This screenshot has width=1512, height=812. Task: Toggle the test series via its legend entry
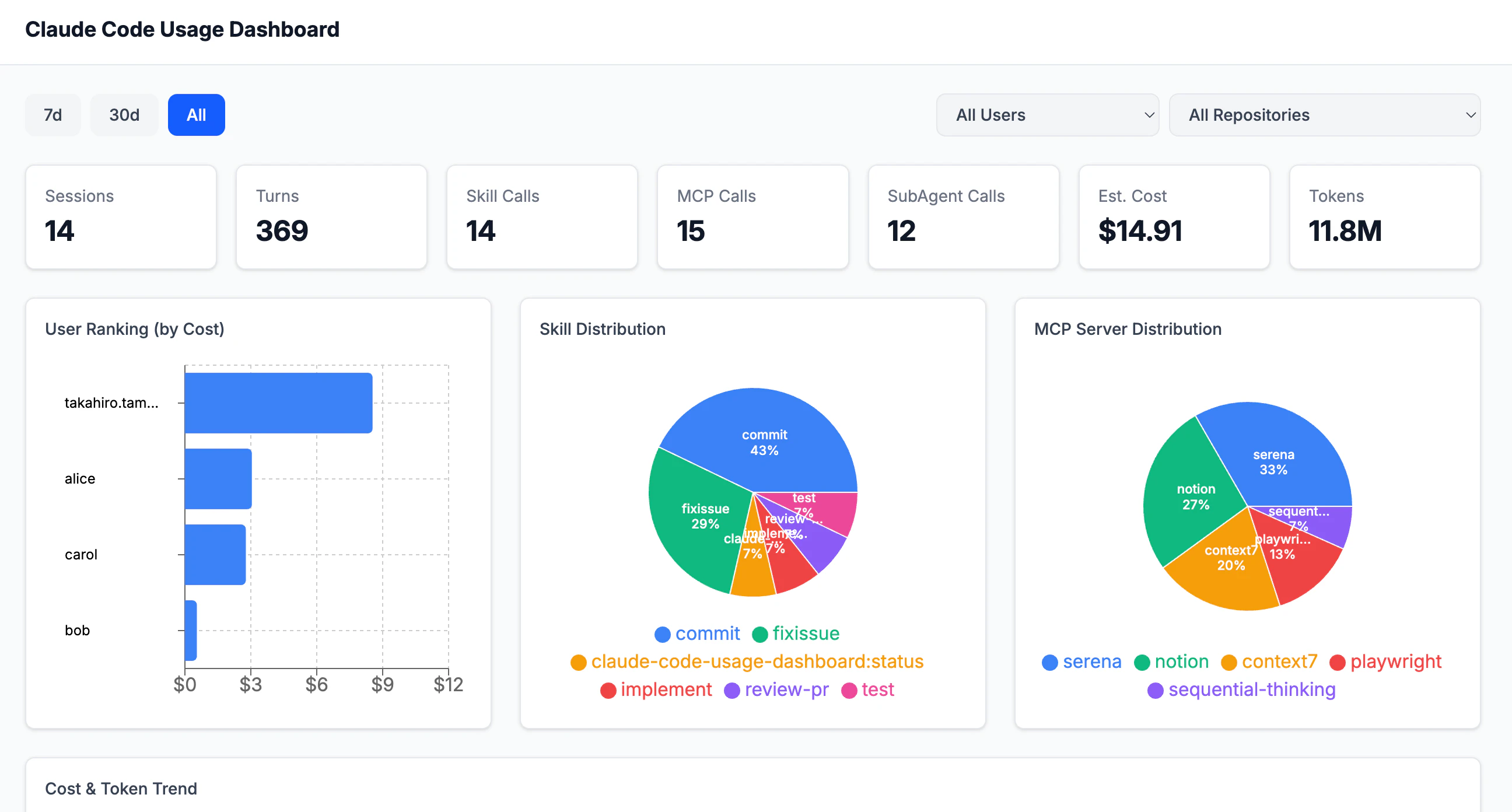point(869,690)
